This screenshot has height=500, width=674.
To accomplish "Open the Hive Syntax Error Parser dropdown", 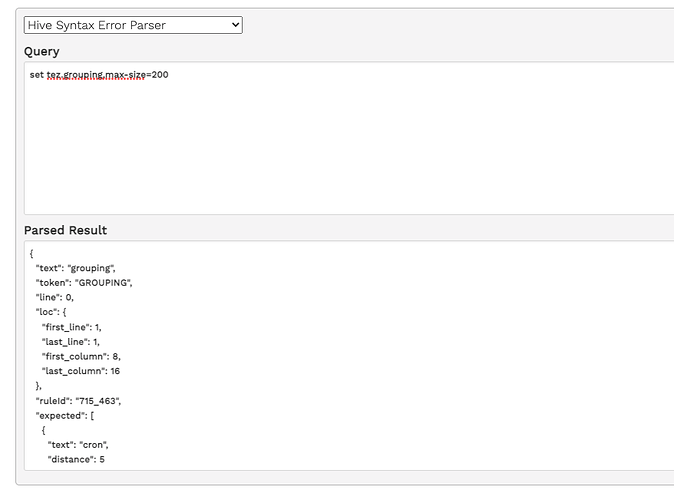I will click(133, 25).
